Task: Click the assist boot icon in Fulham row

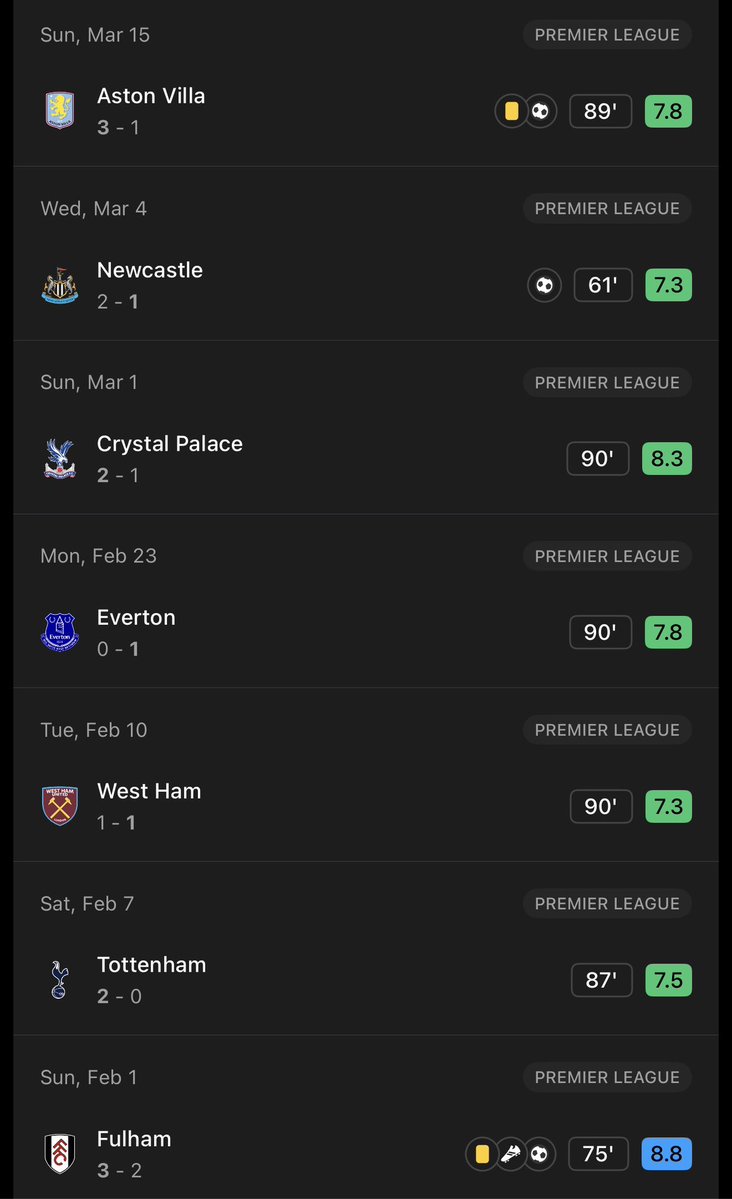Action: (511, 1154)
